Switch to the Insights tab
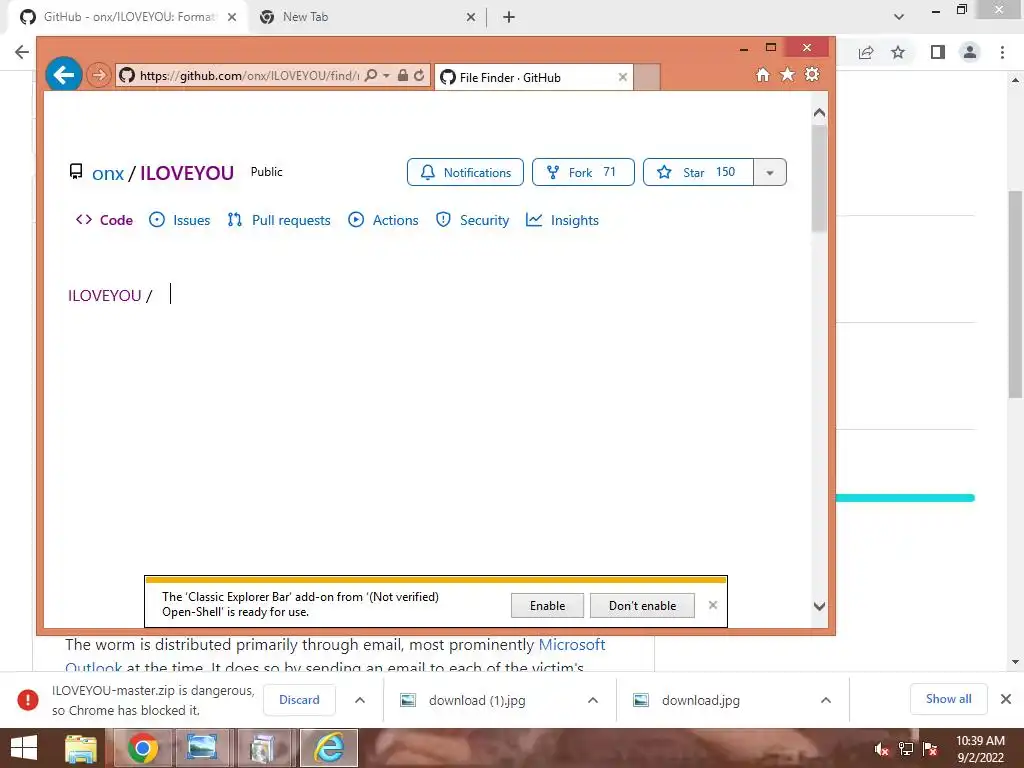Image resolution: width=1024 pixels, height=768 pixels. [562, 220]
